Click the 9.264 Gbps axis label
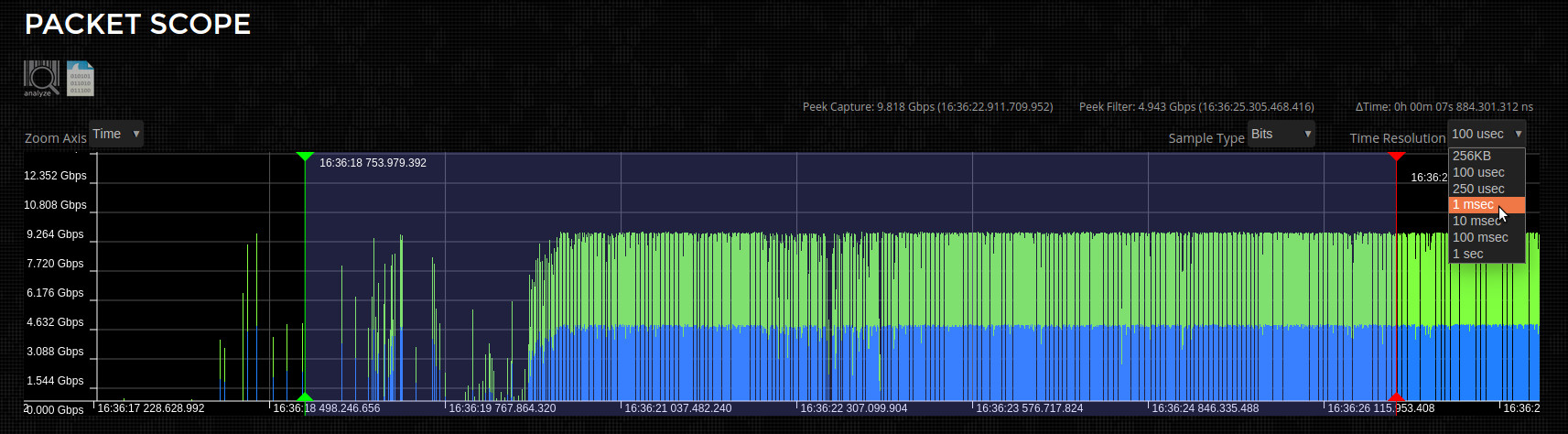This screenshot has height=434, width=1568. pyautogui.click(x=55, y=234)
